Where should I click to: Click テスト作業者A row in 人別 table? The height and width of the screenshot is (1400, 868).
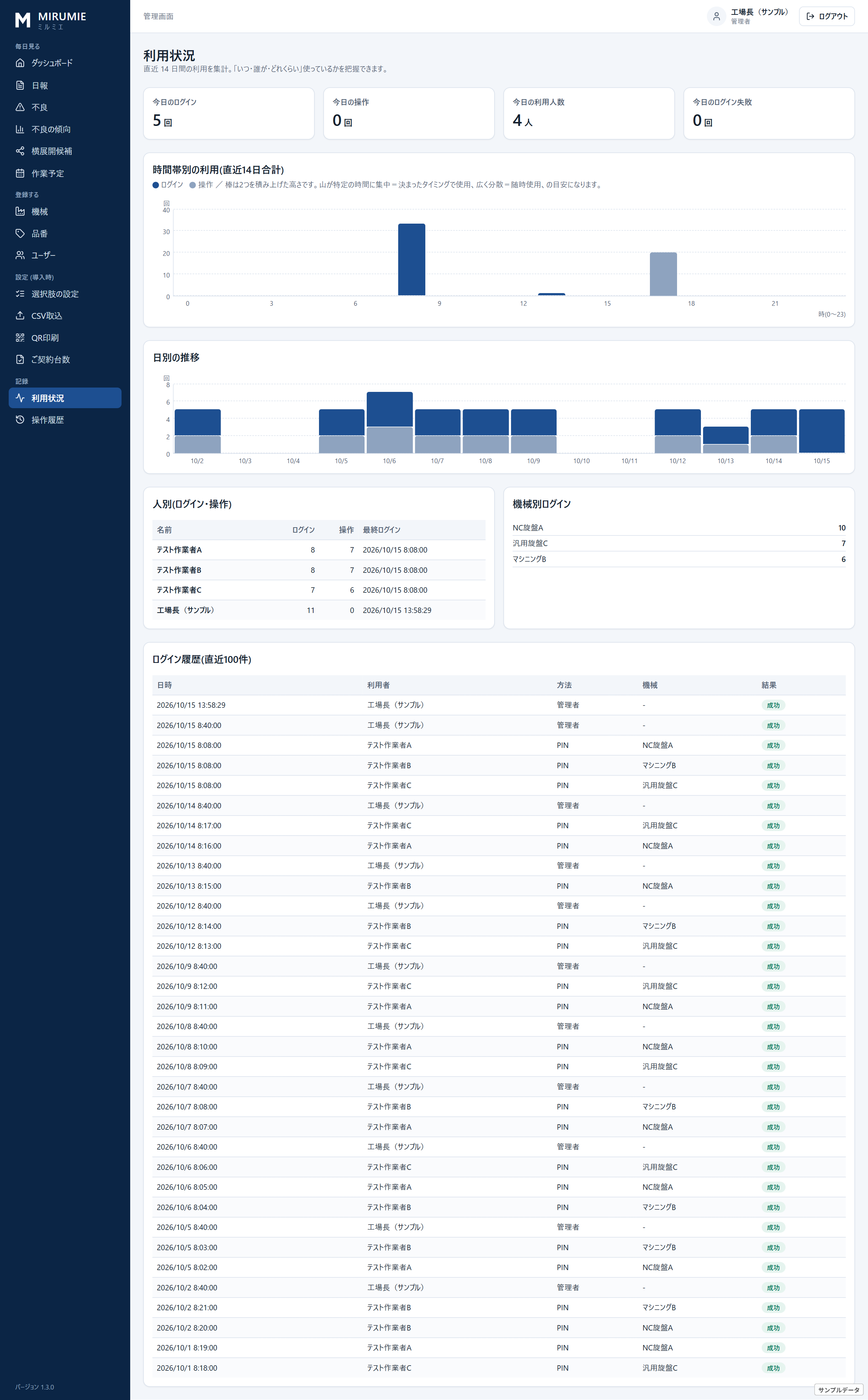tap(319, 550)
